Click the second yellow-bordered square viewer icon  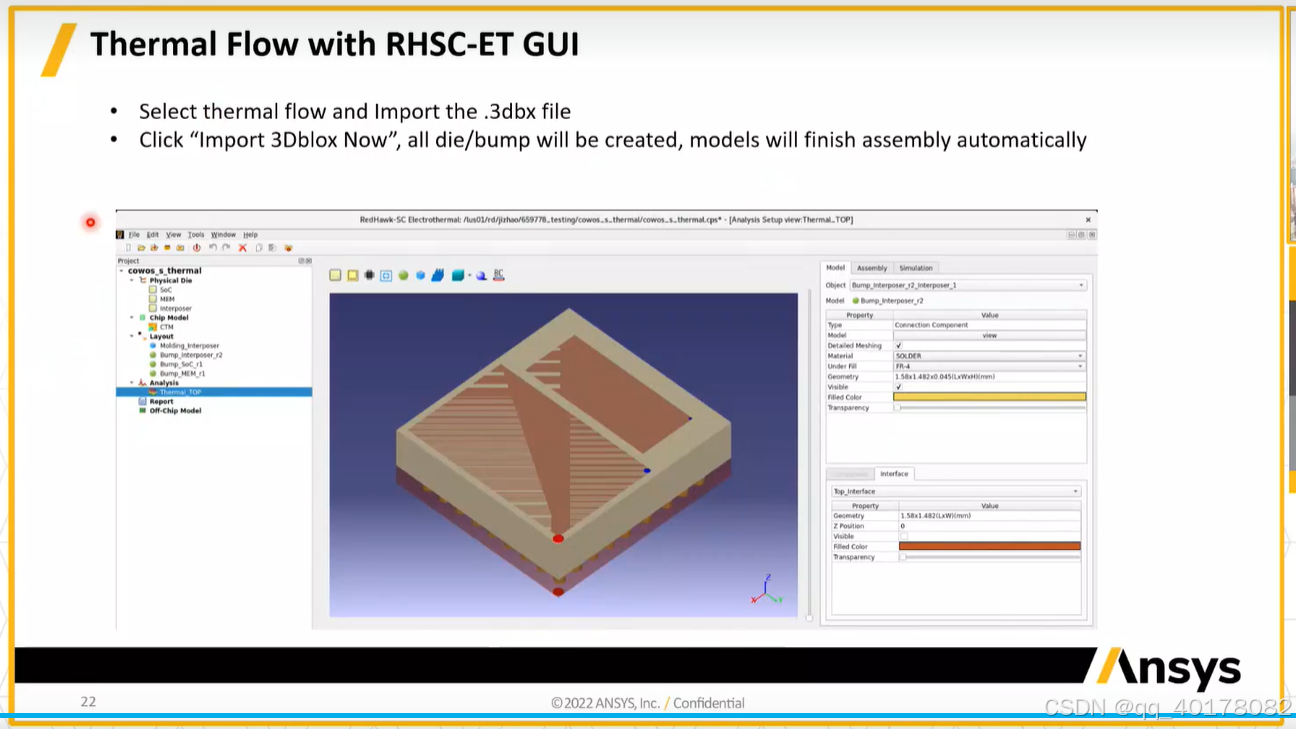point(352,275)
